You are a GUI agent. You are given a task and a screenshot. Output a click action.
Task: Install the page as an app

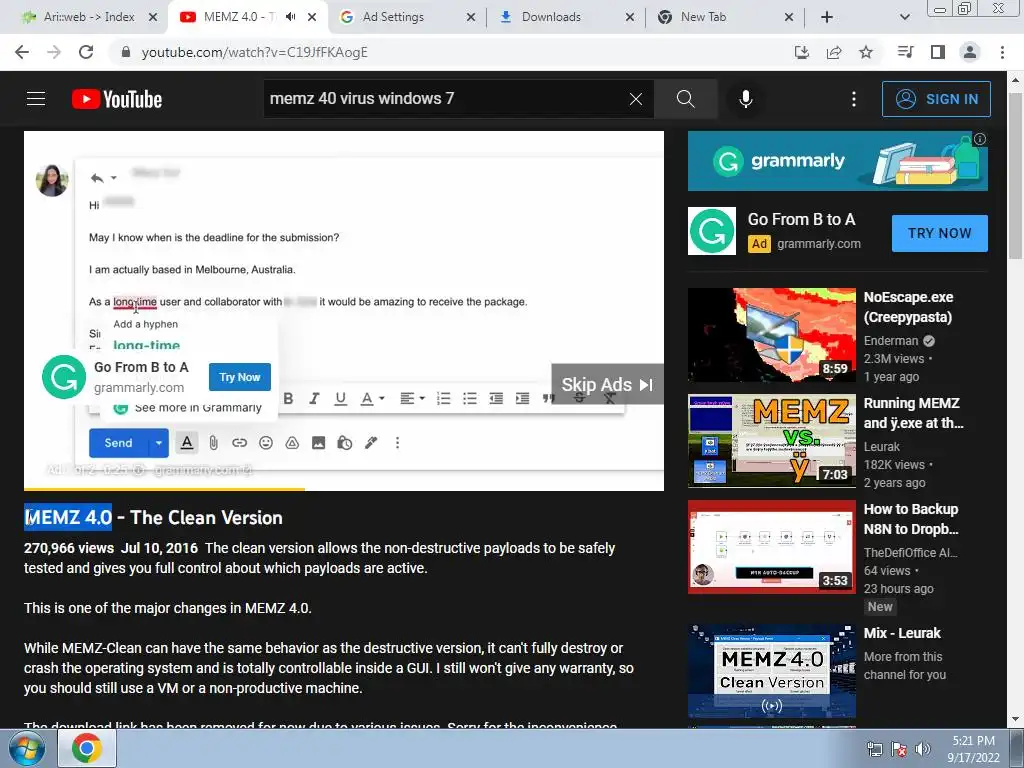(801, 52)
